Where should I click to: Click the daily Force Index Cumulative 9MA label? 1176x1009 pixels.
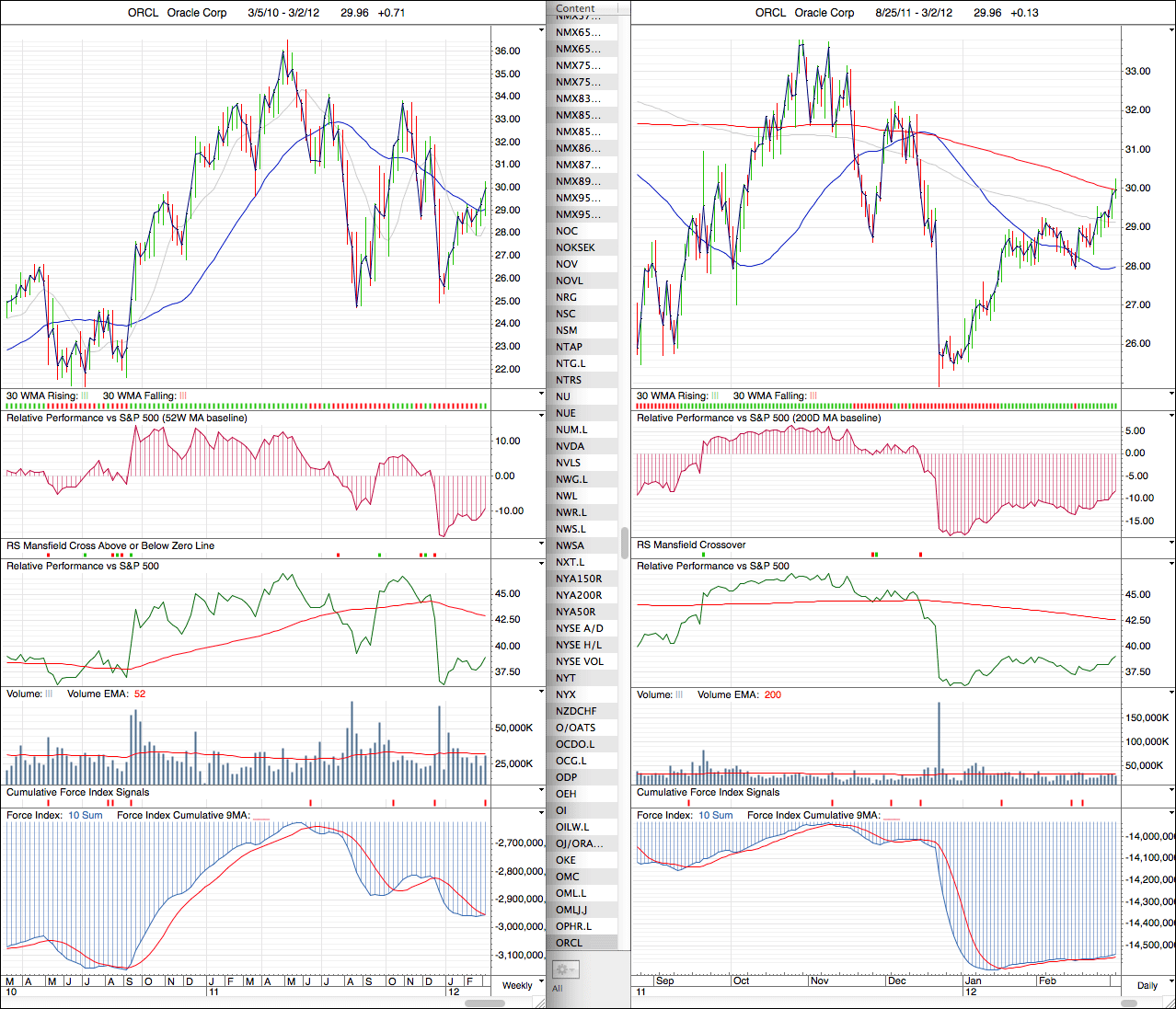click(813, 815)
